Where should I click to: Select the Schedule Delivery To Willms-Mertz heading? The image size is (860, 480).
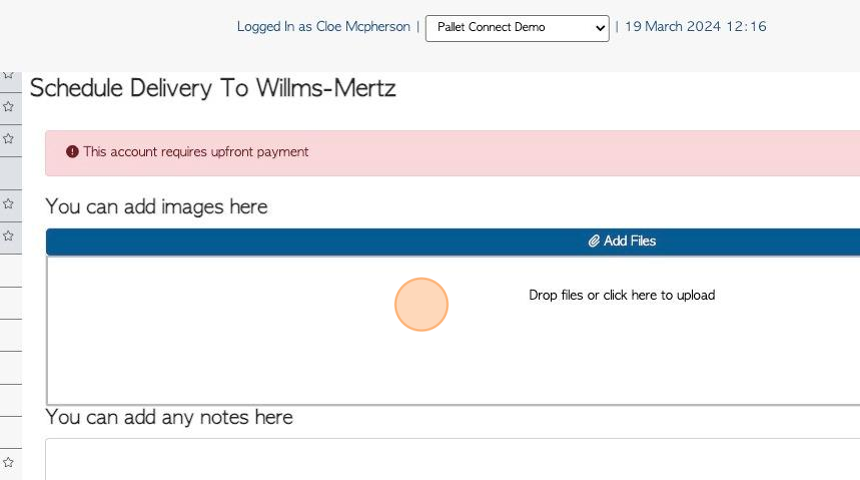click(213, 88)
